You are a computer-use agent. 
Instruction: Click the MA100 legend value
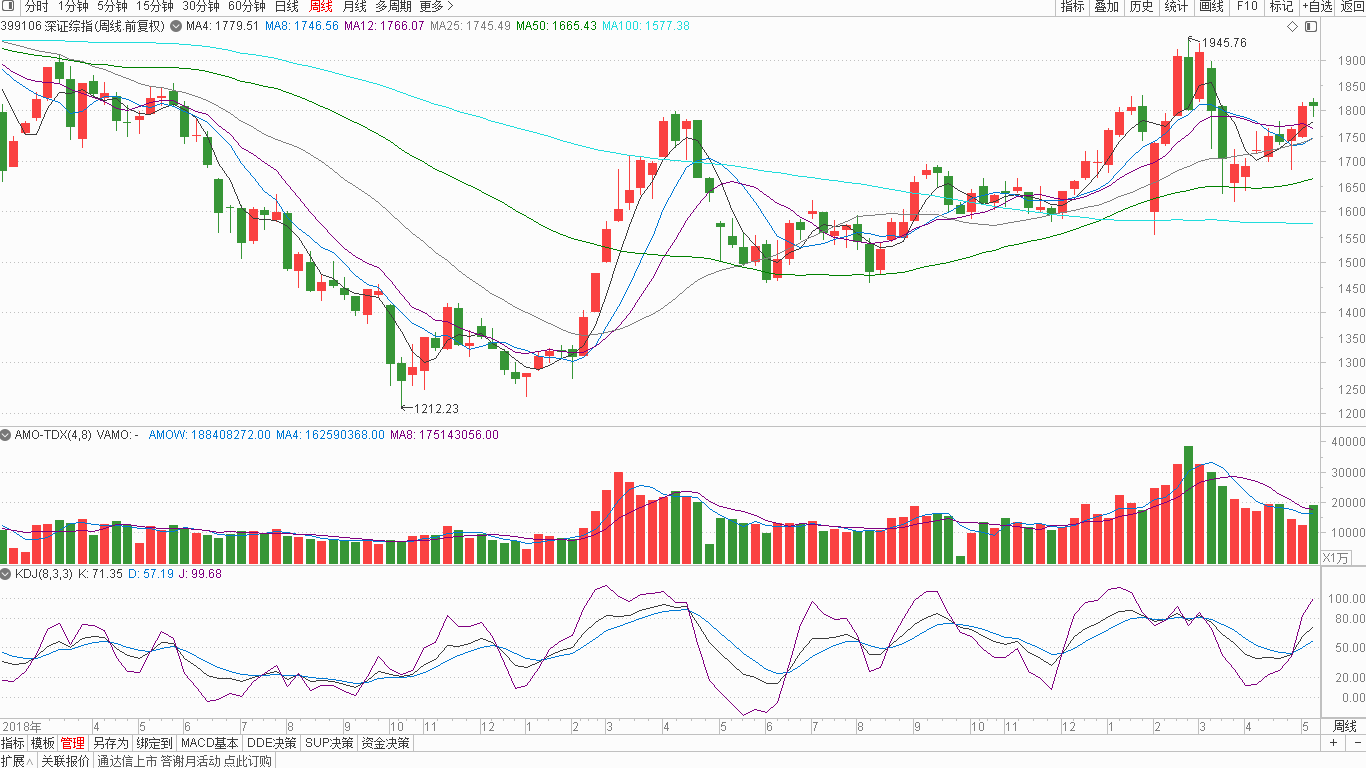tap(646, 26)
